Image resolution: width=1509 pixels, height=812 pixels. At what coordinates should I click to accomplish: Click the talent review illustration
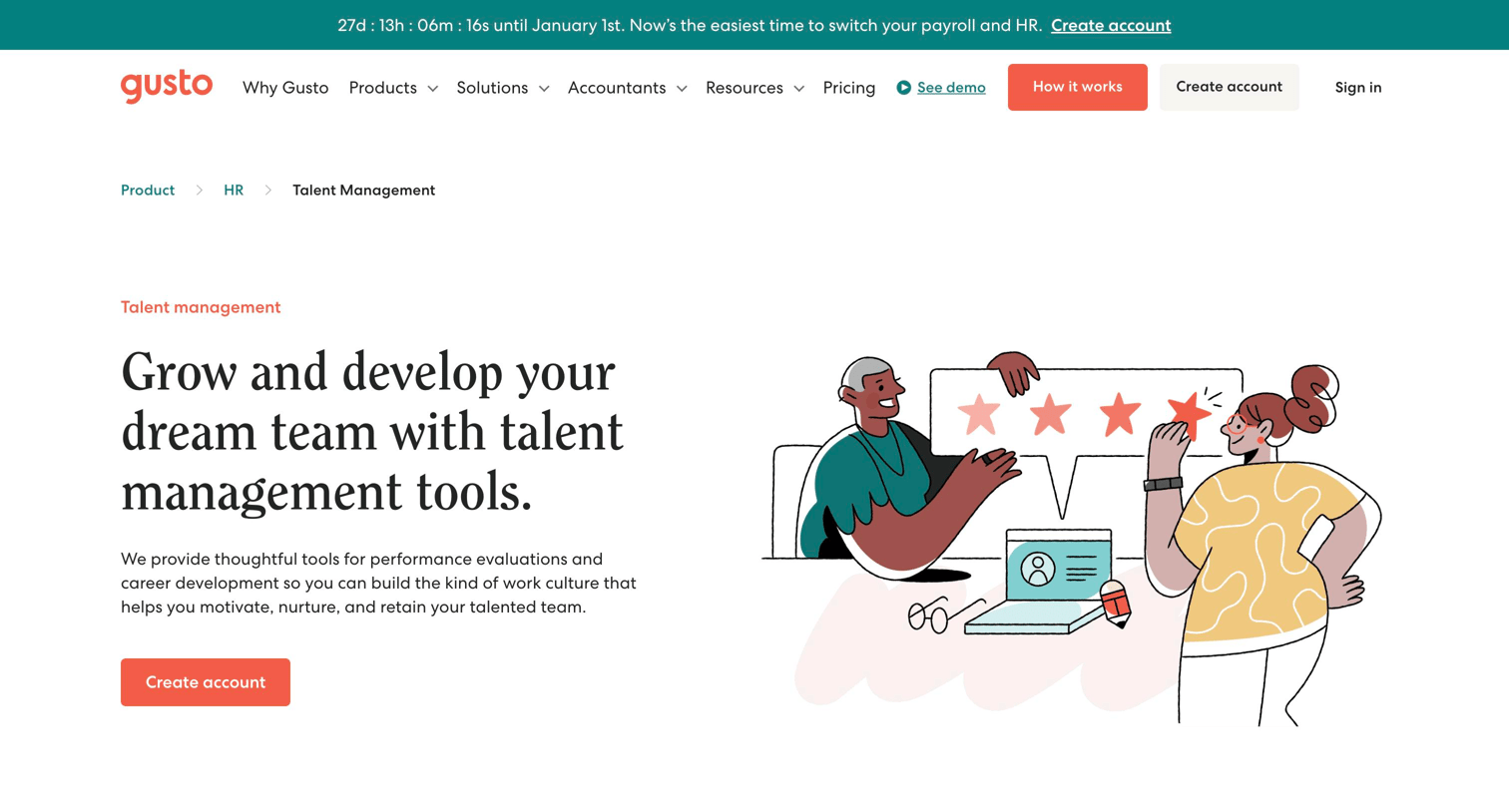[1072, 539]
